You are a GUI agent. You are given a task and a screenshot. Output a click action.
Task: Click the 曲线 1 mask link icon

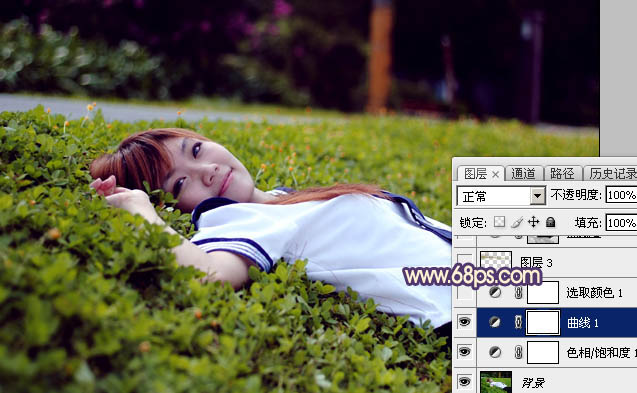coord(518,322)
